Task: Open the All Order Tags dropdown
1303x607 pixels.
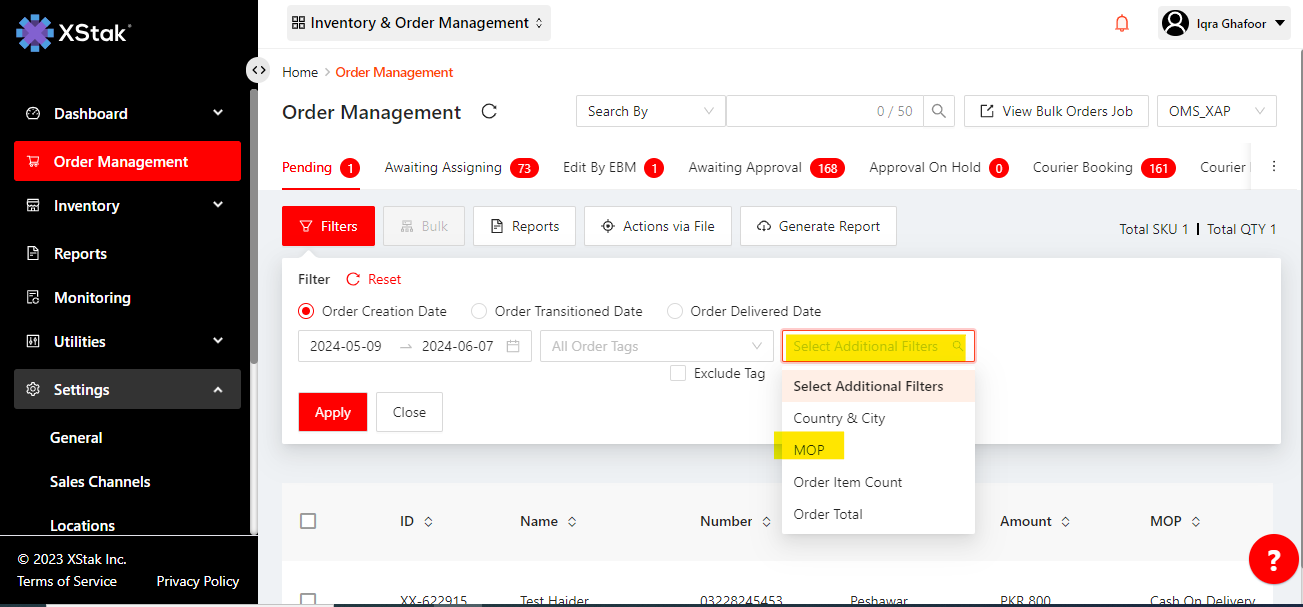Action: pyautogui.click(x=656, y=346)
